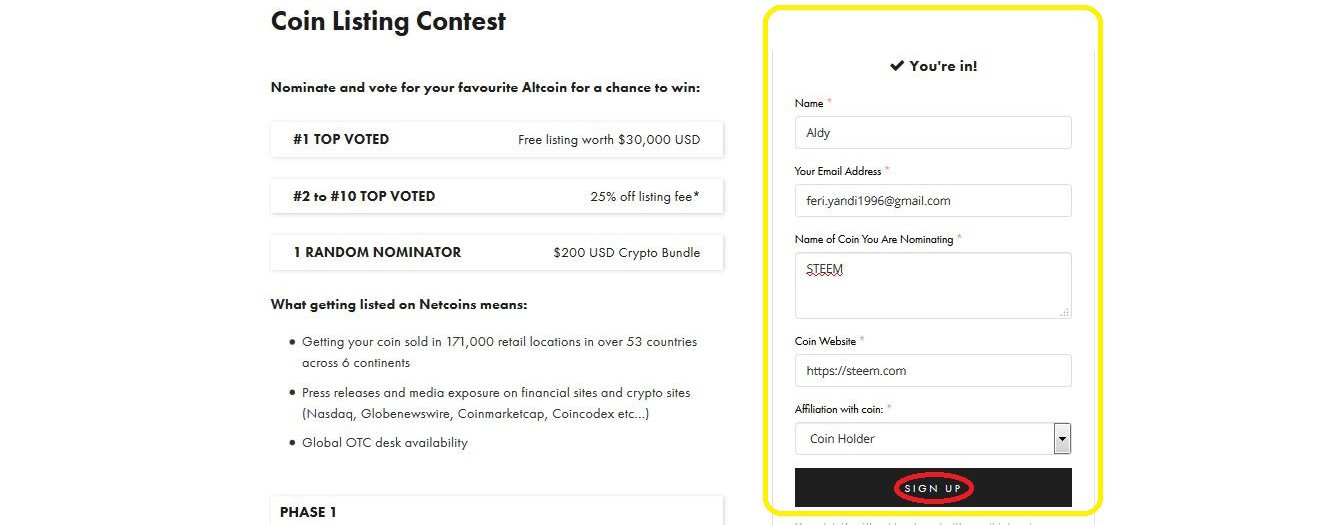Select the #2 to #10 TOP VOTED row
1343x525 pixels.
pyautogui.click(x=496, y=197)
